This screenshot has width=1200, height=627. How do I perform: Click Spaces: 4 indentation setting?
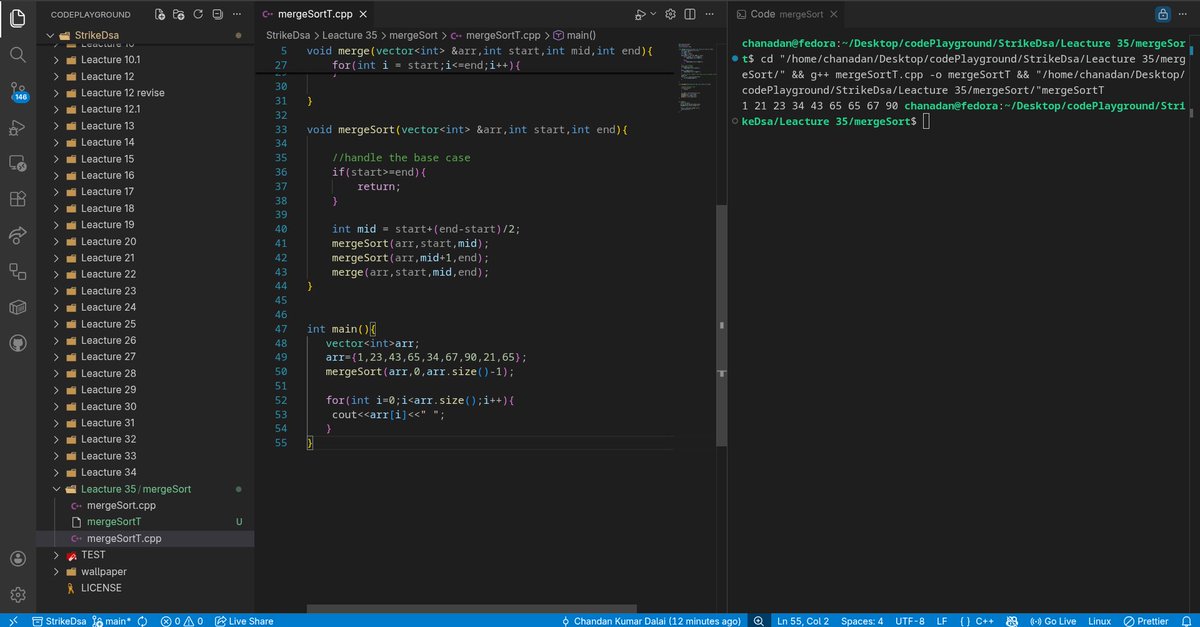[x=862, y=621]
